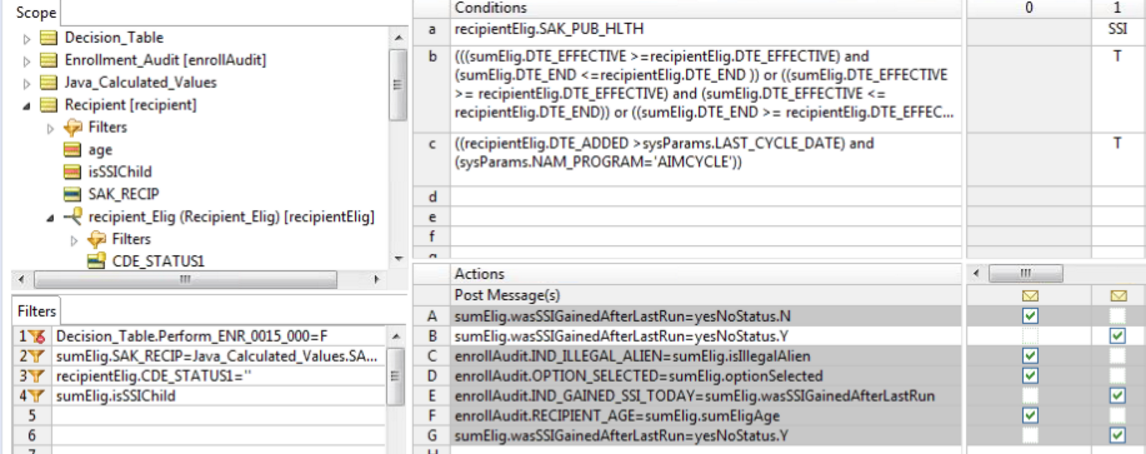Select condition b date range expression

(x=705, y=88)
